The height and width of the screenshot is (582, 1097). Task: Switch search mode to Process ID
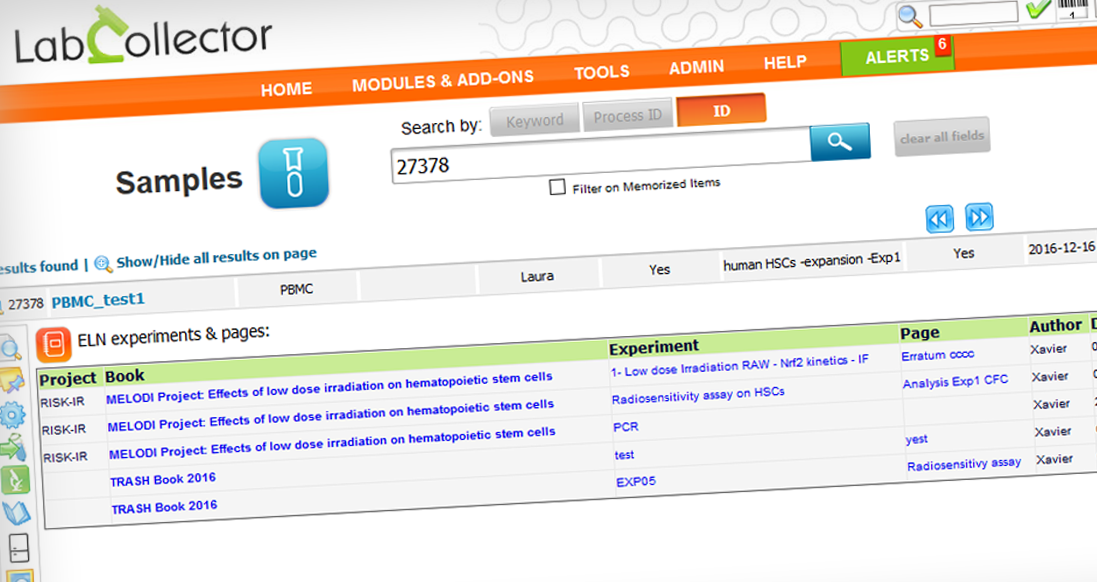(x=628, y=115)
